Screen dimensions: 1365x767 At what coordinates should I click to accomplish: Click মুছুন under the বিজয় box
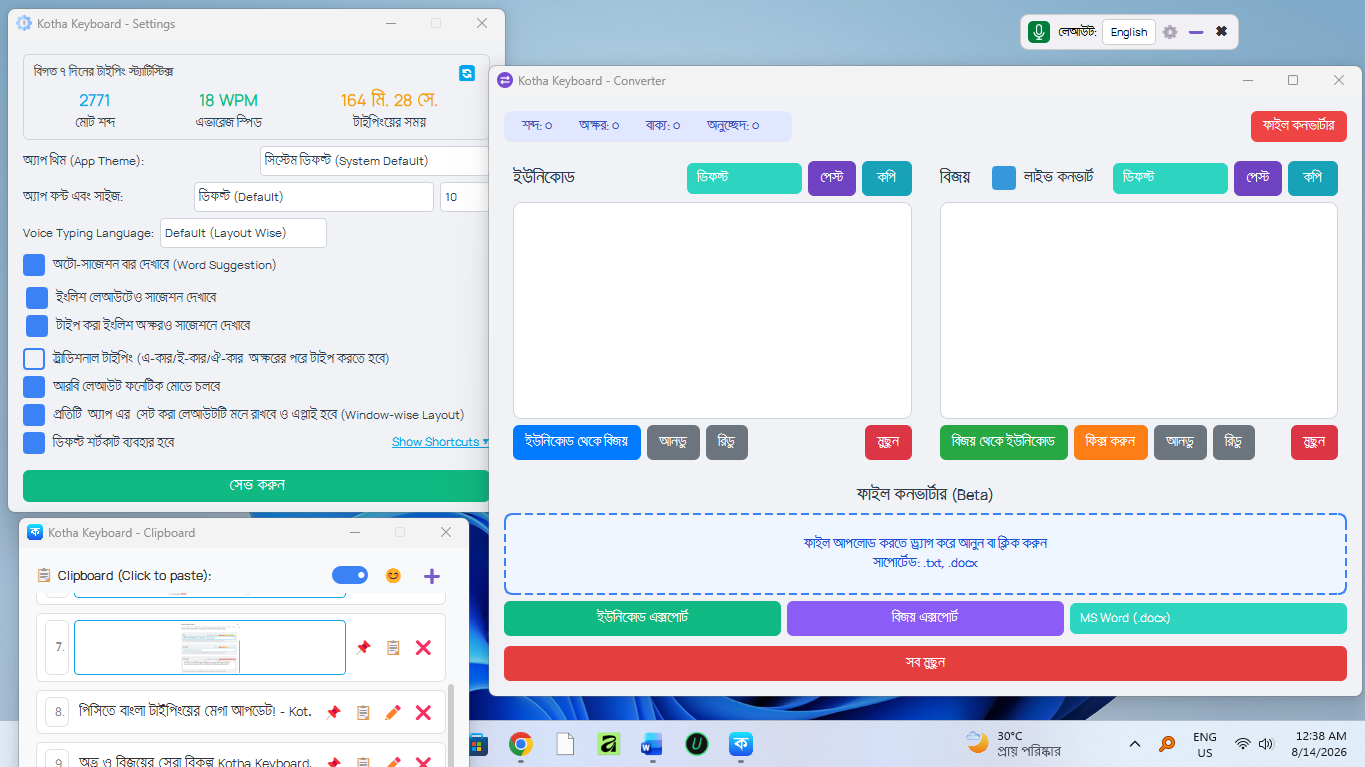(1314, 443)
